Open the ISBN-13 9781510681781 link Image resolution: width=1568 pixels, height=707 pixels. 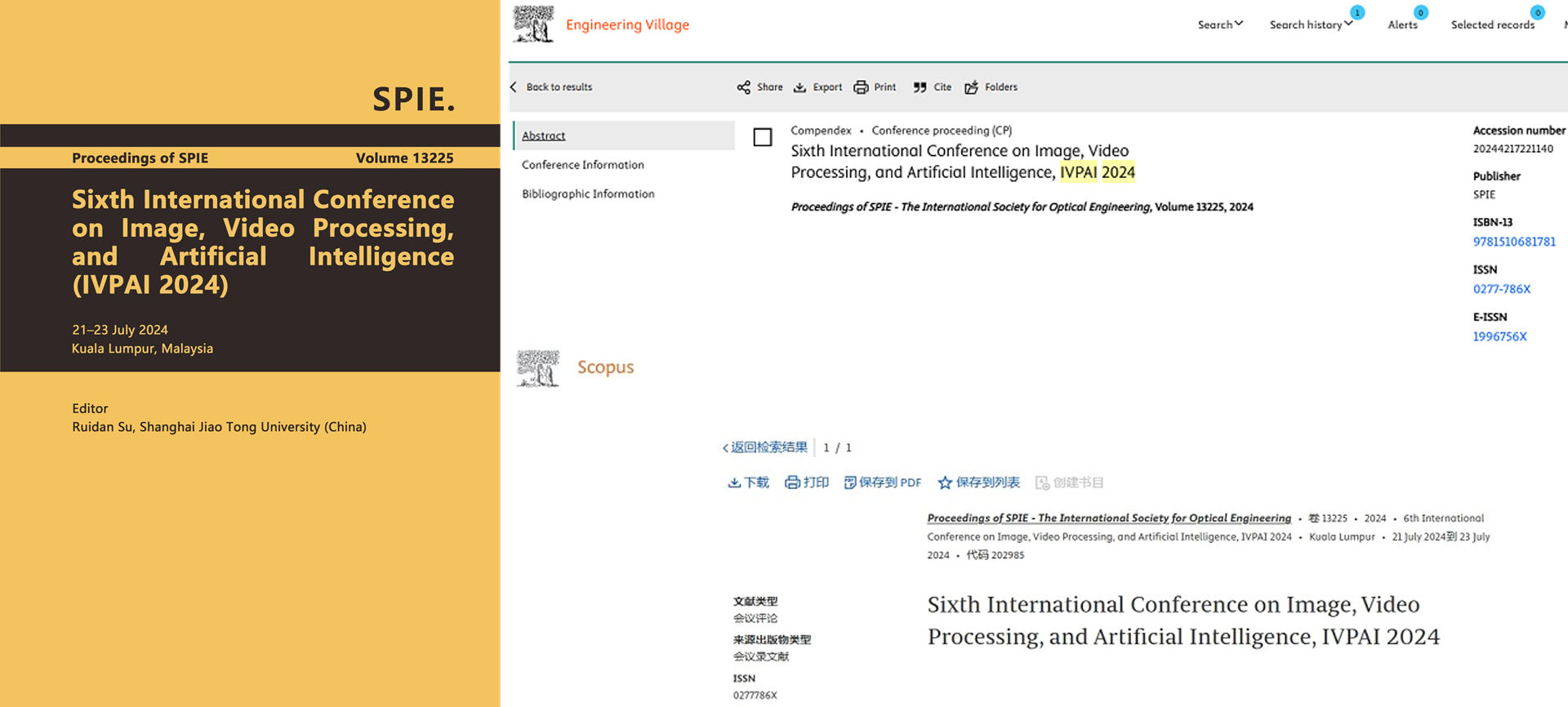(x=1514, y=242)
